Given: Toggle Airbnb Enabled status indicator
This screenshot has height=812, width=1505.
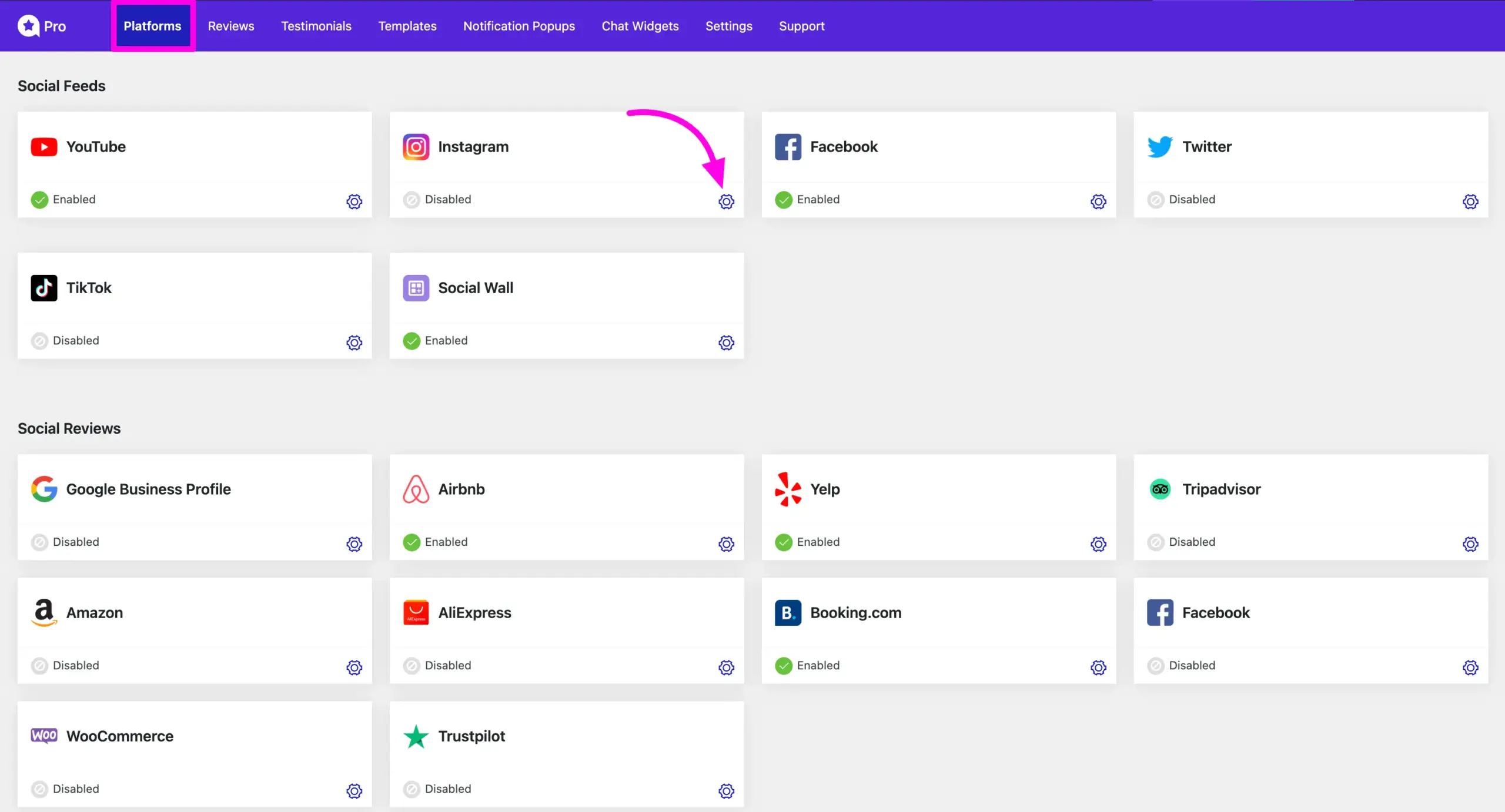Looking at the screenshot, I should tap(412, 542).
